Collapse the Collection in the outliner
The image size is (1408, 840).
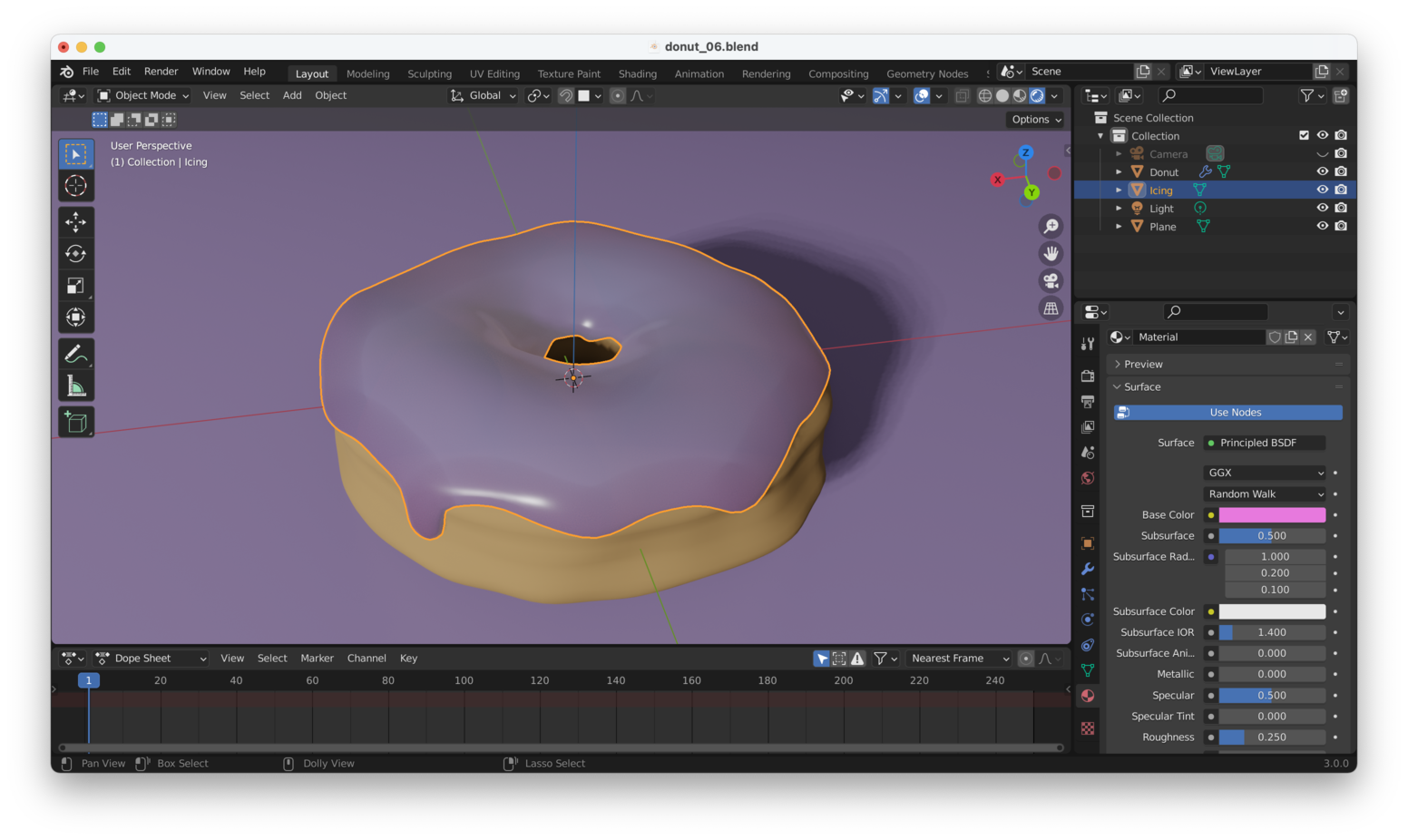[x=1100, y=135]
